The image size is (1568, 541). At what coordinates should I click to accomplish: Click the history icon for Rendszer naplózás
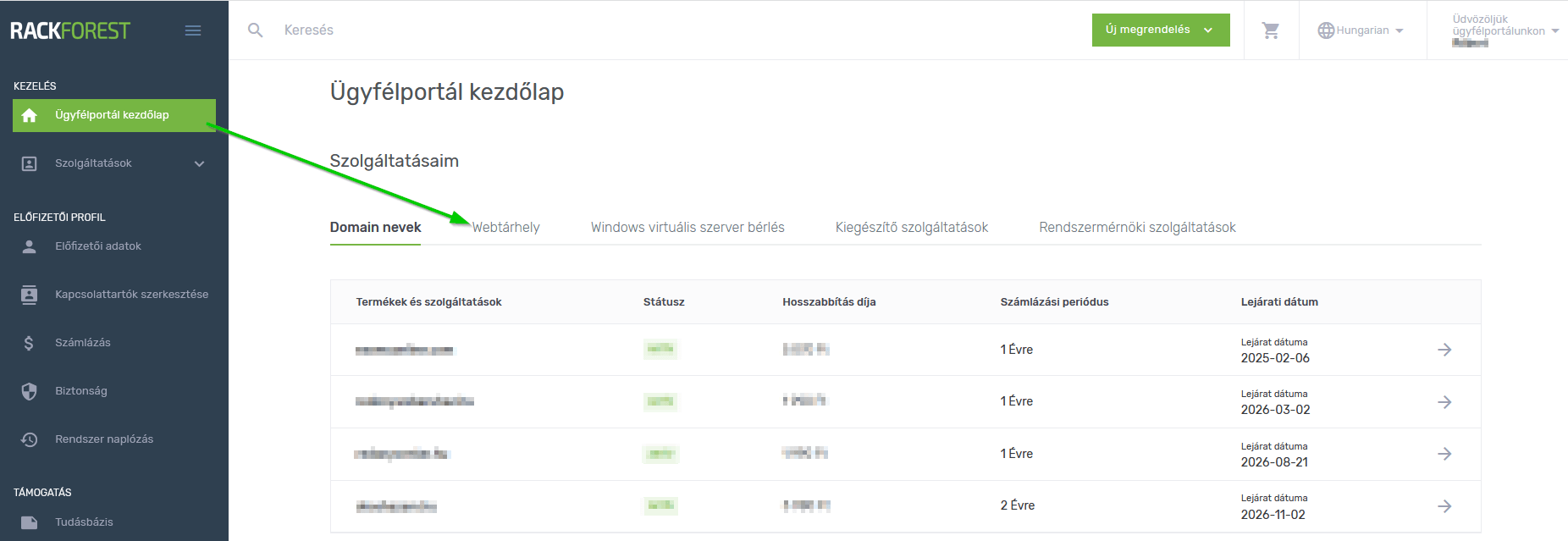29,439
